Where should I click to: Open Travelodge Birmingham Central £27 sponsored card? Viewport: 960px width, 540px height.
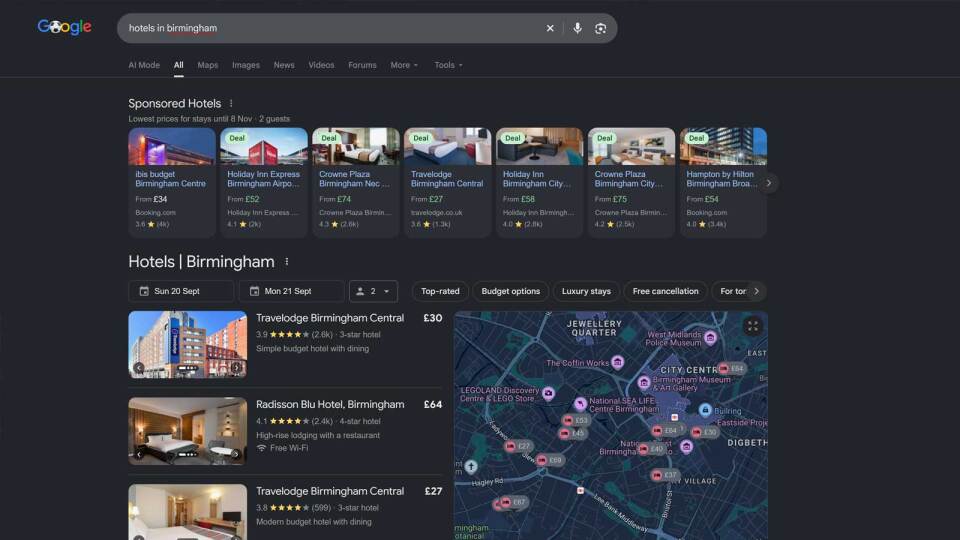tap(448, 182)
